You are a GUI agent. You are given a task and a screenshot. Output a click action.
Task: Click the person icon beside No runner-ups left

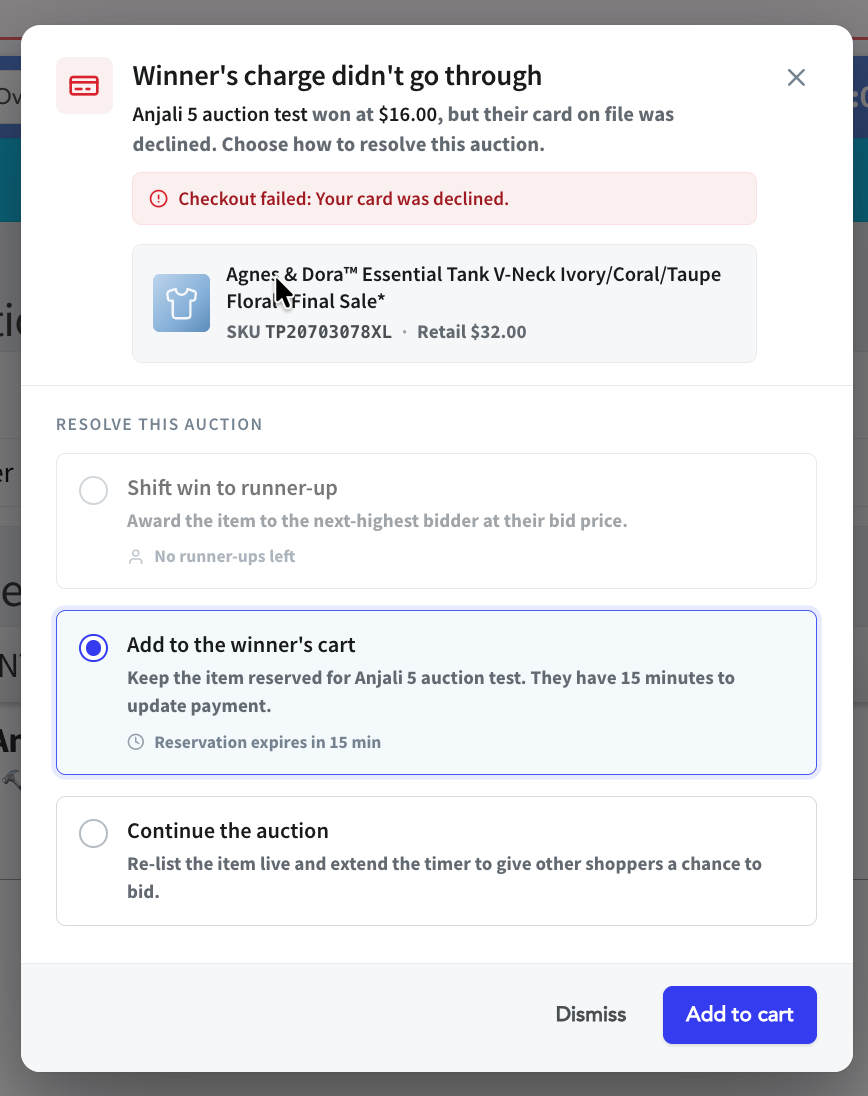pos(136,556)
